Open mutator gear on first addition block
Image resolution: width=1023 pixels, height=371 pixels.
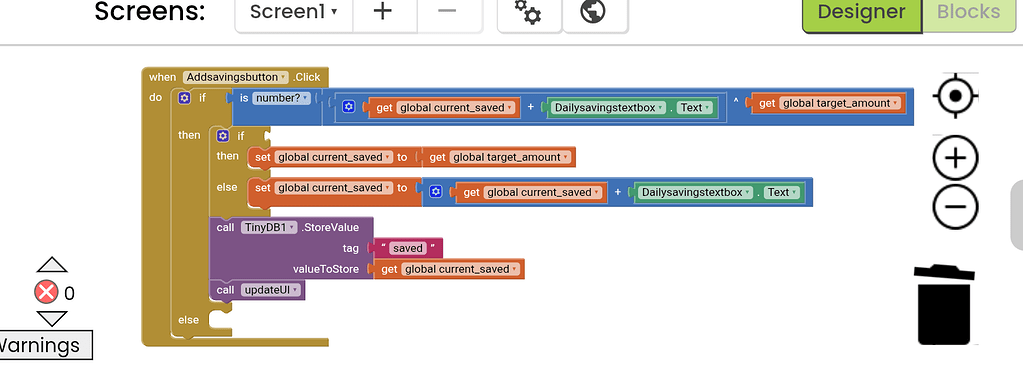348,107
